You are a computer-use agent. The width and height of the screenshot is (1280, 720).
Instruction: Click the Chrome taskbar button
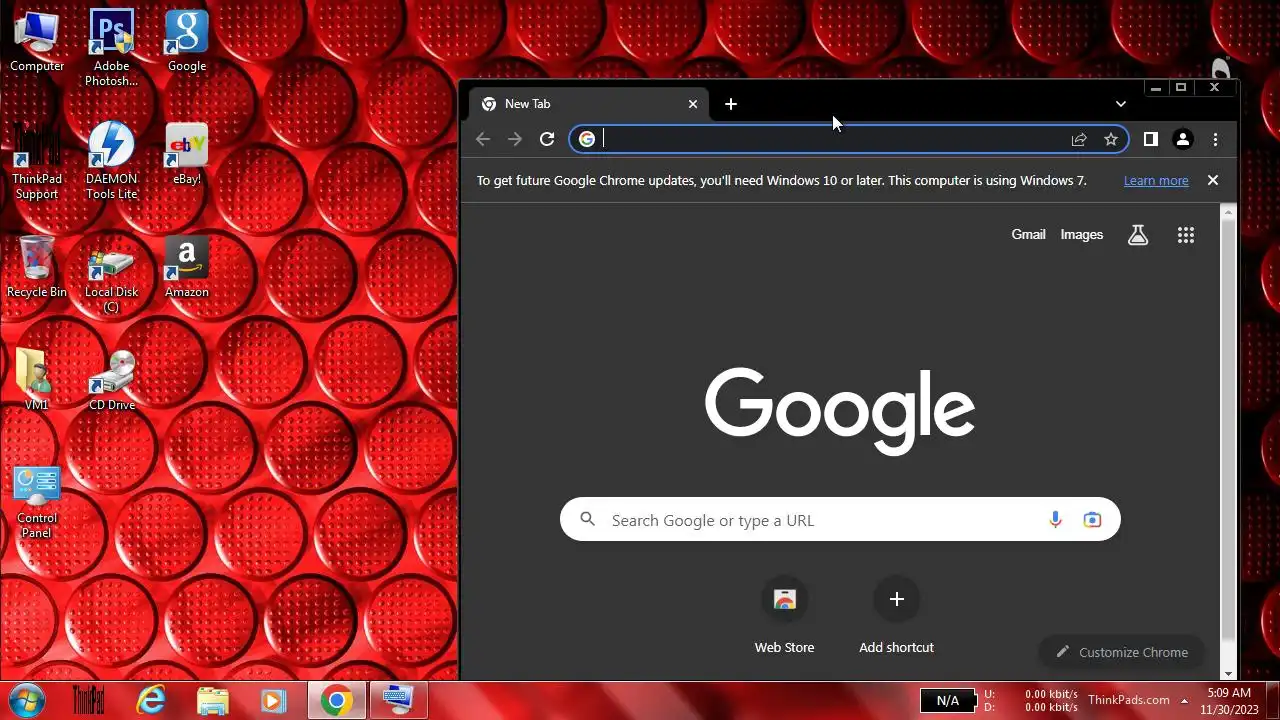[336, 700]
